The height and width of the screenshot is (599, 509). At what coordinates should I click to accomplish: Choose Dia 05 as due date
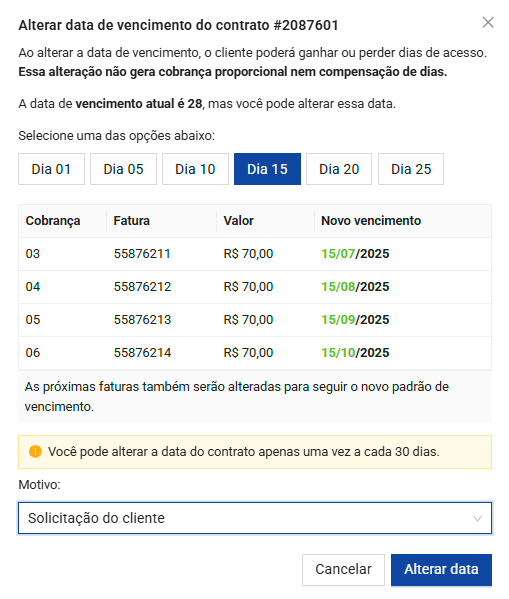[x=123, y=169]
